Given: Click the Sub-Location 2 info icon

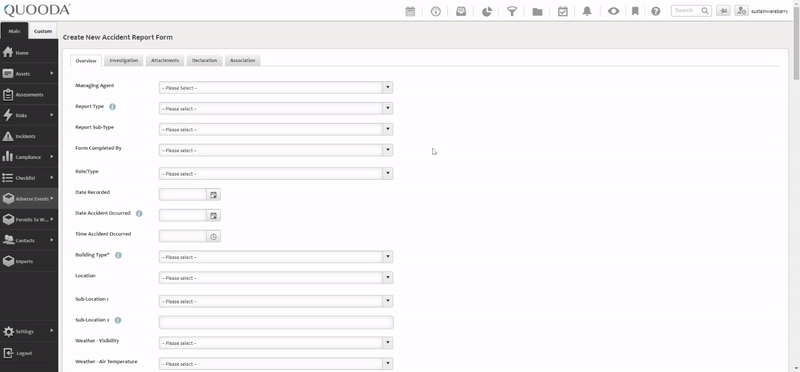Looking at the screenshot, I should (x=118, y=320).
